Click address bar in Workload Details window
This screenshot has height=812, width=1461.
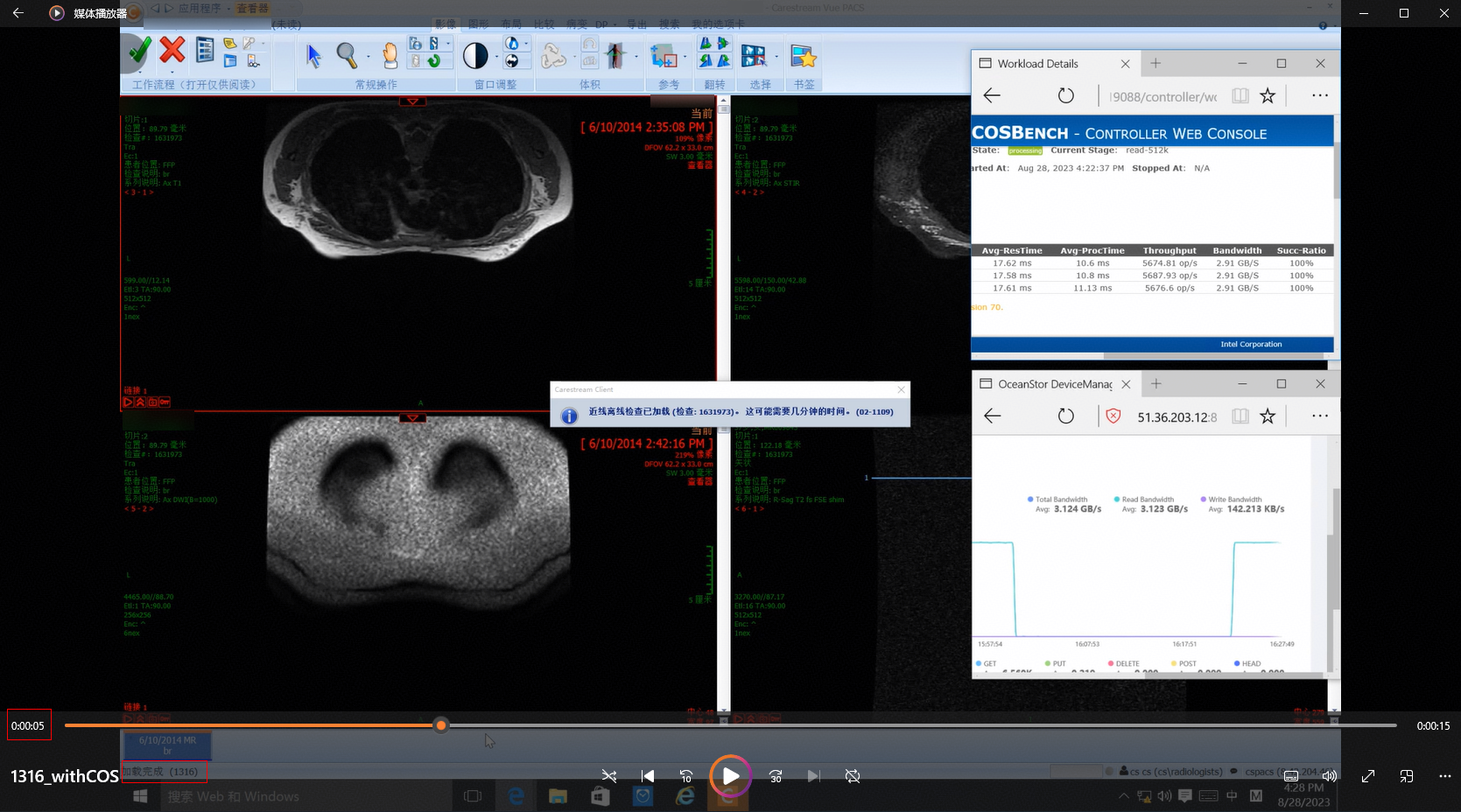1163,96
